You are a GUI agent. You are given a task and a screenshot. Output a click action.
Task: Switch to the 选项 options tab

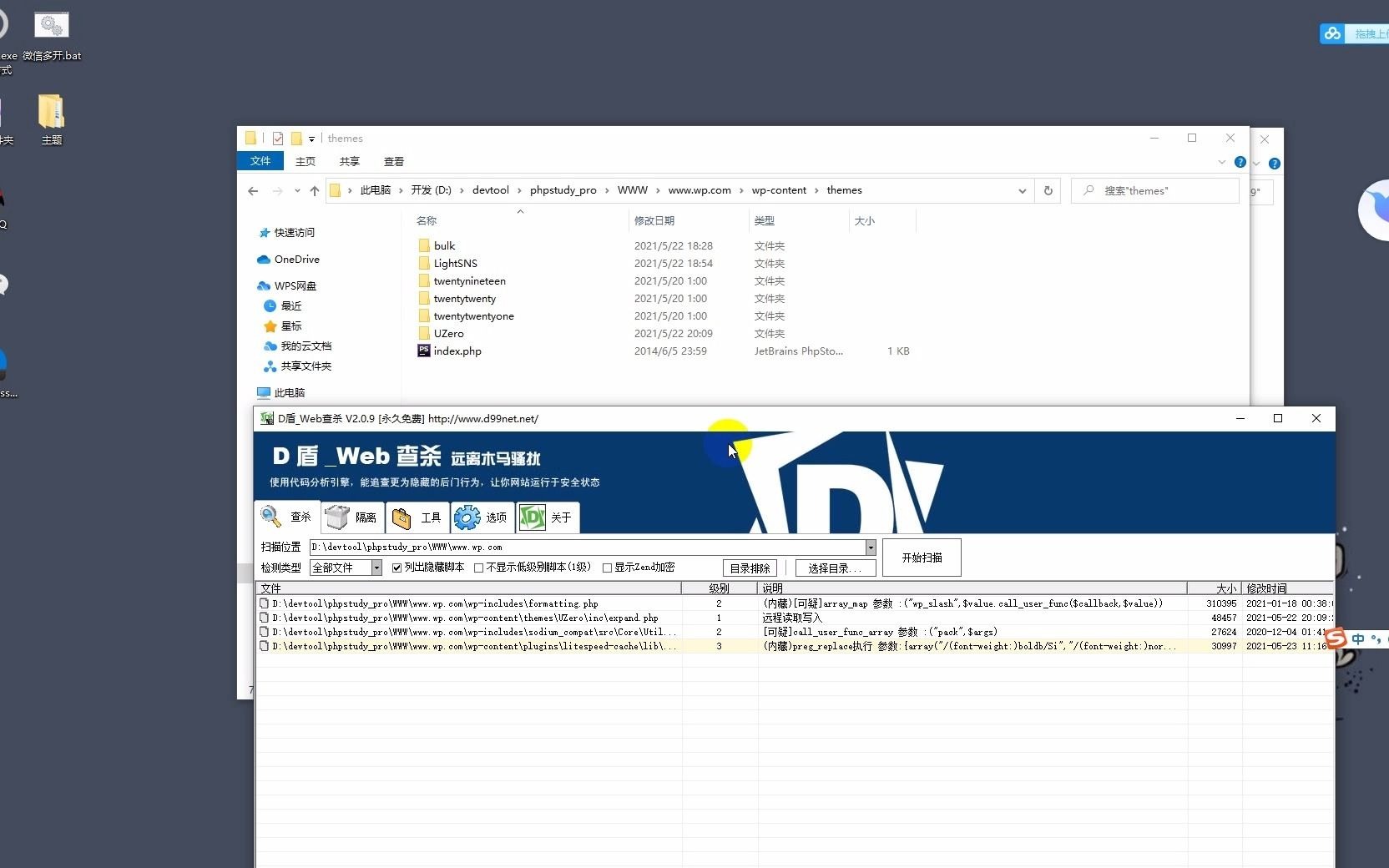click(x=482, y=517)
